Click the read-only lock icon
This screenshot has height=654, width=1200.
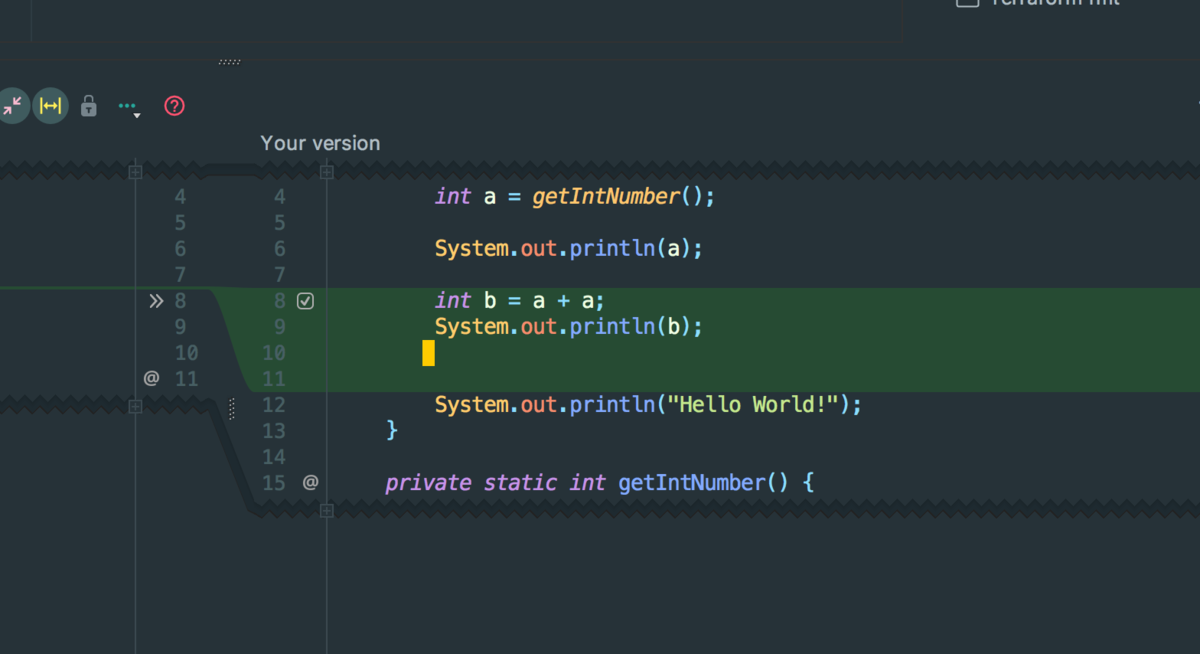point(89,105)
